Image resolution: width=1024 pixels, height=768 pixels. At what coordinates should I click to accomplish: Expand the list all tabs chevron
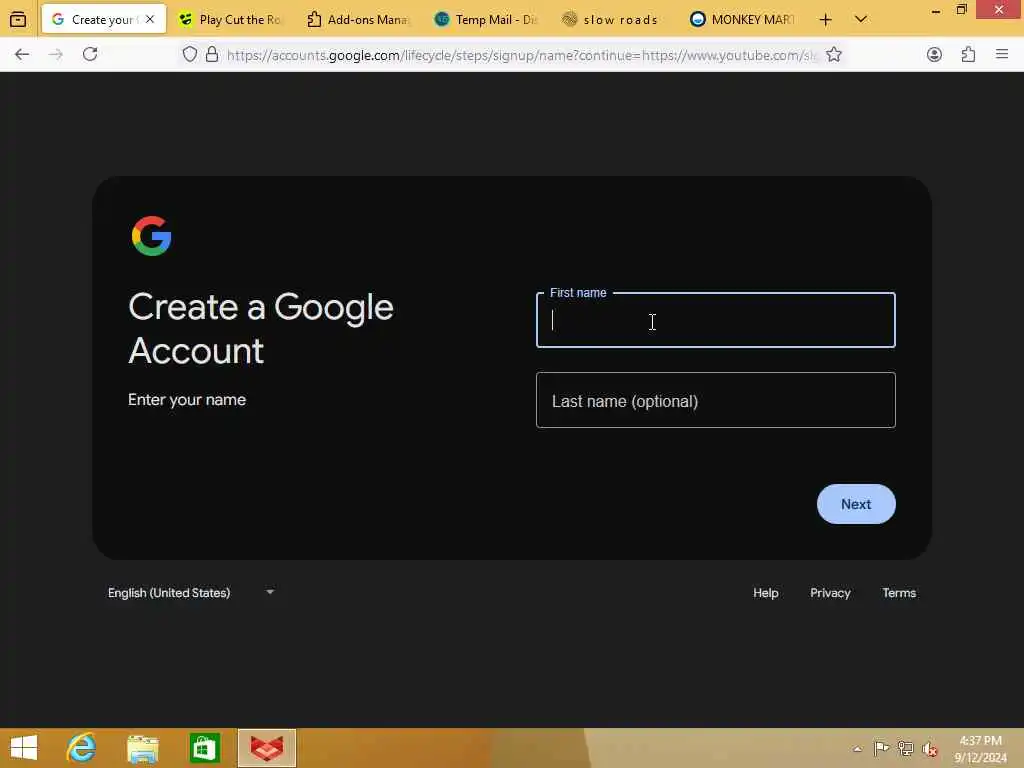[861, 20]
